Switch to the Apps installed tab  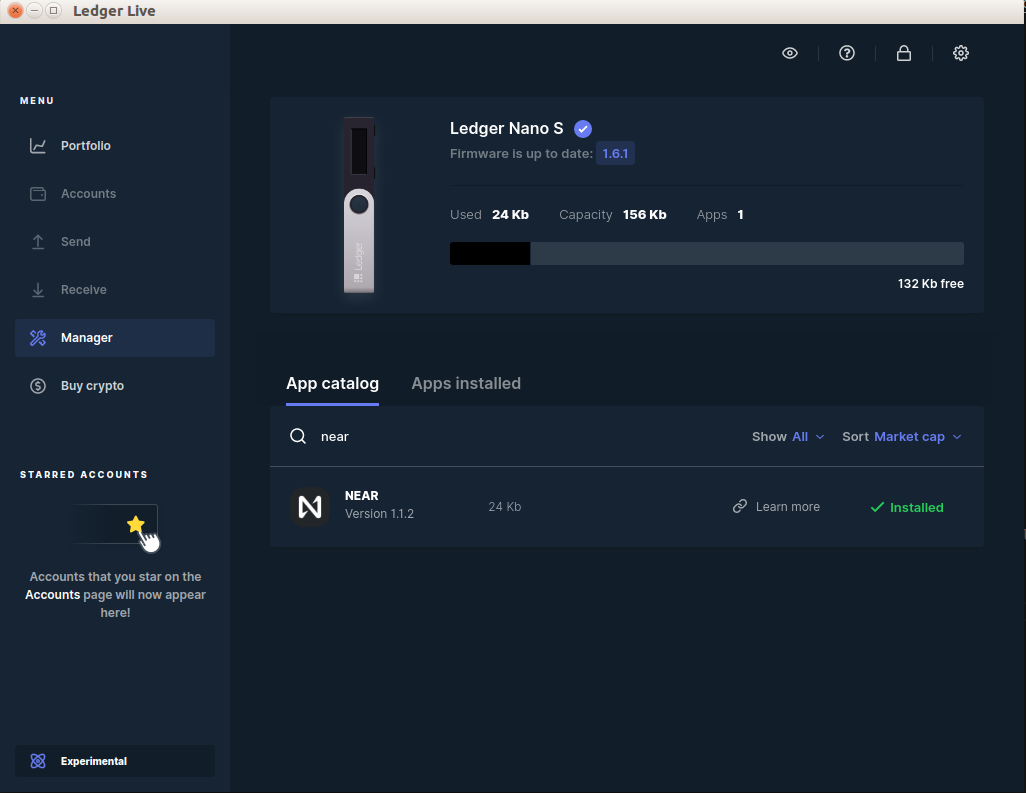(466, 383)
